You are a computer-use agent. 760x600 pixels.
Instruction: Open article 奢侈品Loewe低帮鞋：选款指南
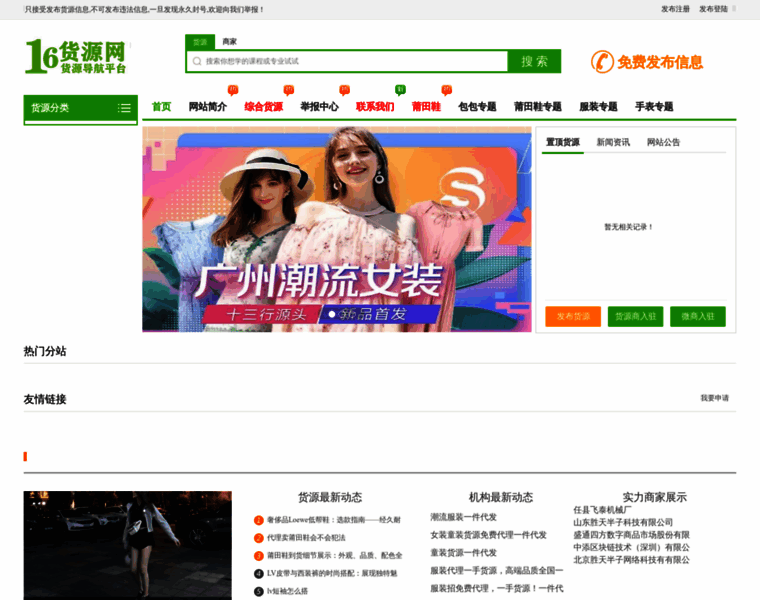(333, 520)
